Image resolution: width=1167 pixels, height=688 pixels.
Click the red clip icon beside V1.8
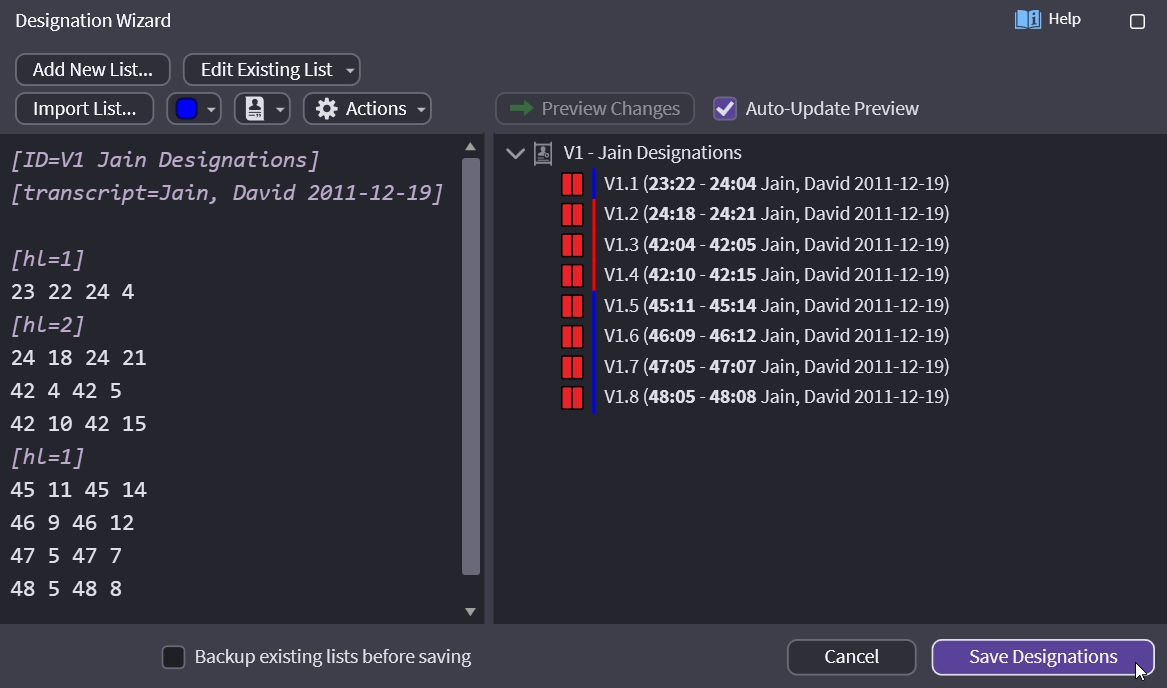point(572,397)
